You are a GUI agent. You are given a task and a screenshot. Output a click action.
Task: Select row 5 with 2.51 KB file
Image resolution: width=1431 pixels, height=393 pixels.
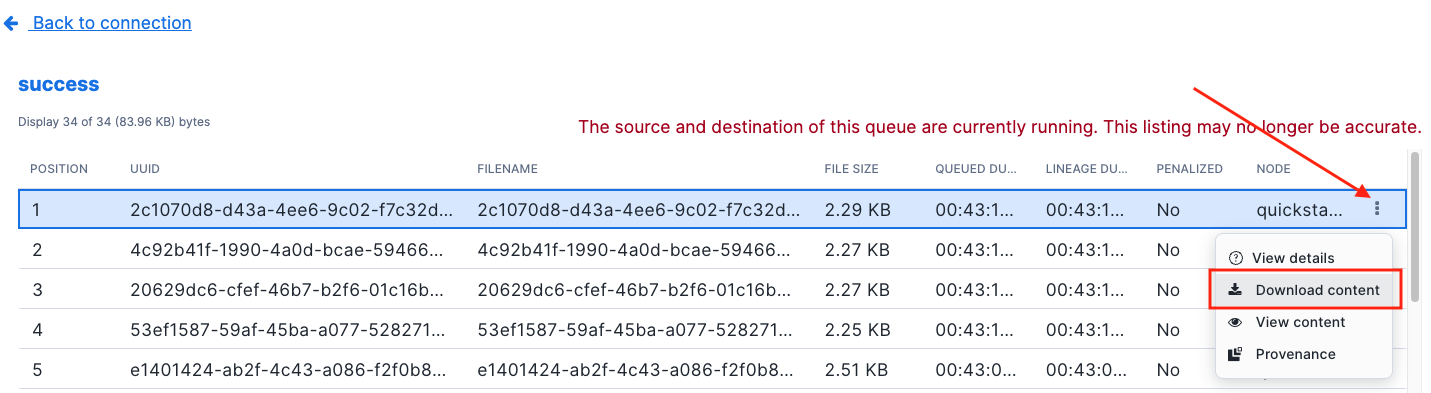pos(712,369)
